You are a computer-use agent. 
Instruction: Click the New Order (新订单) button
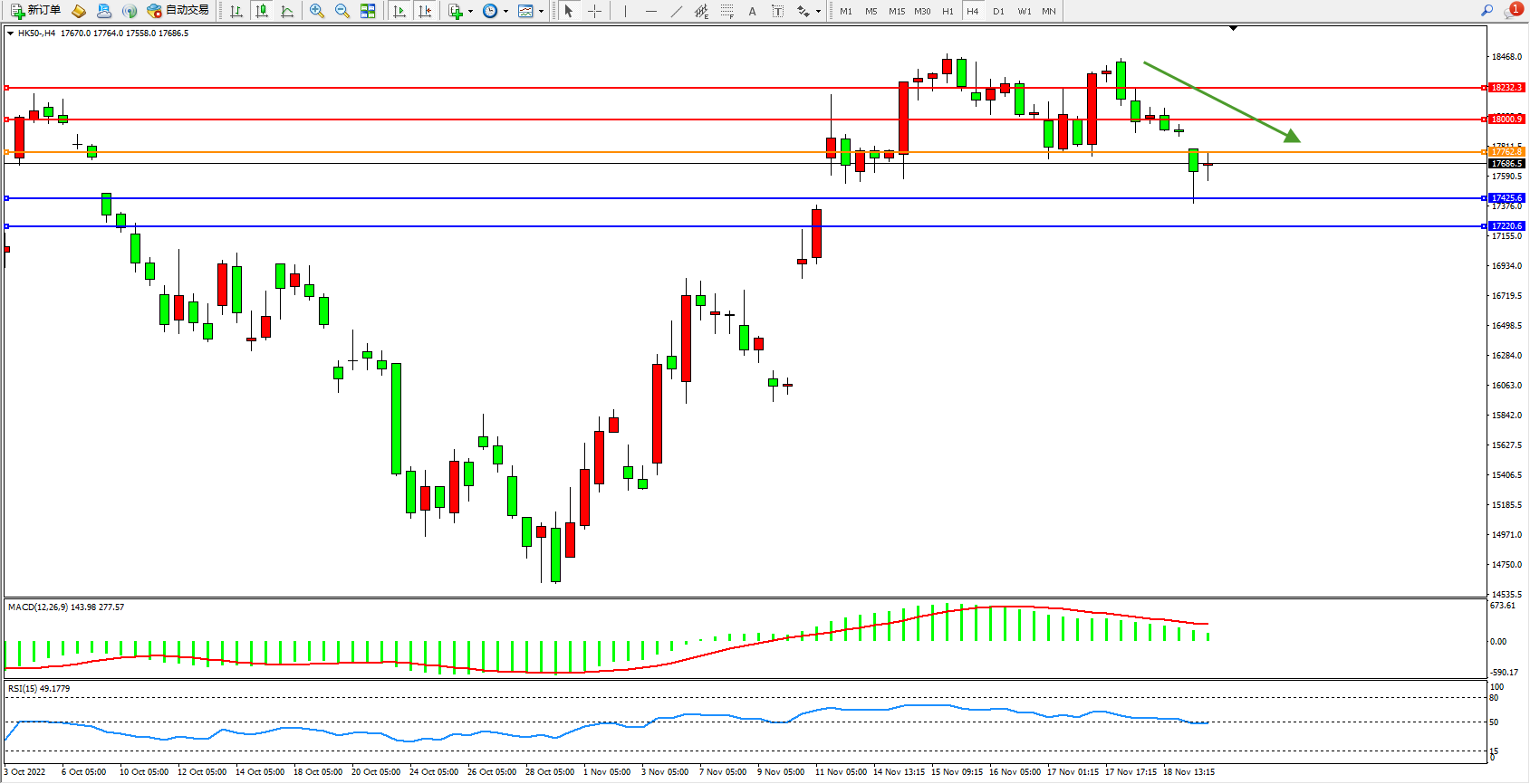click(x=36, y=11)
